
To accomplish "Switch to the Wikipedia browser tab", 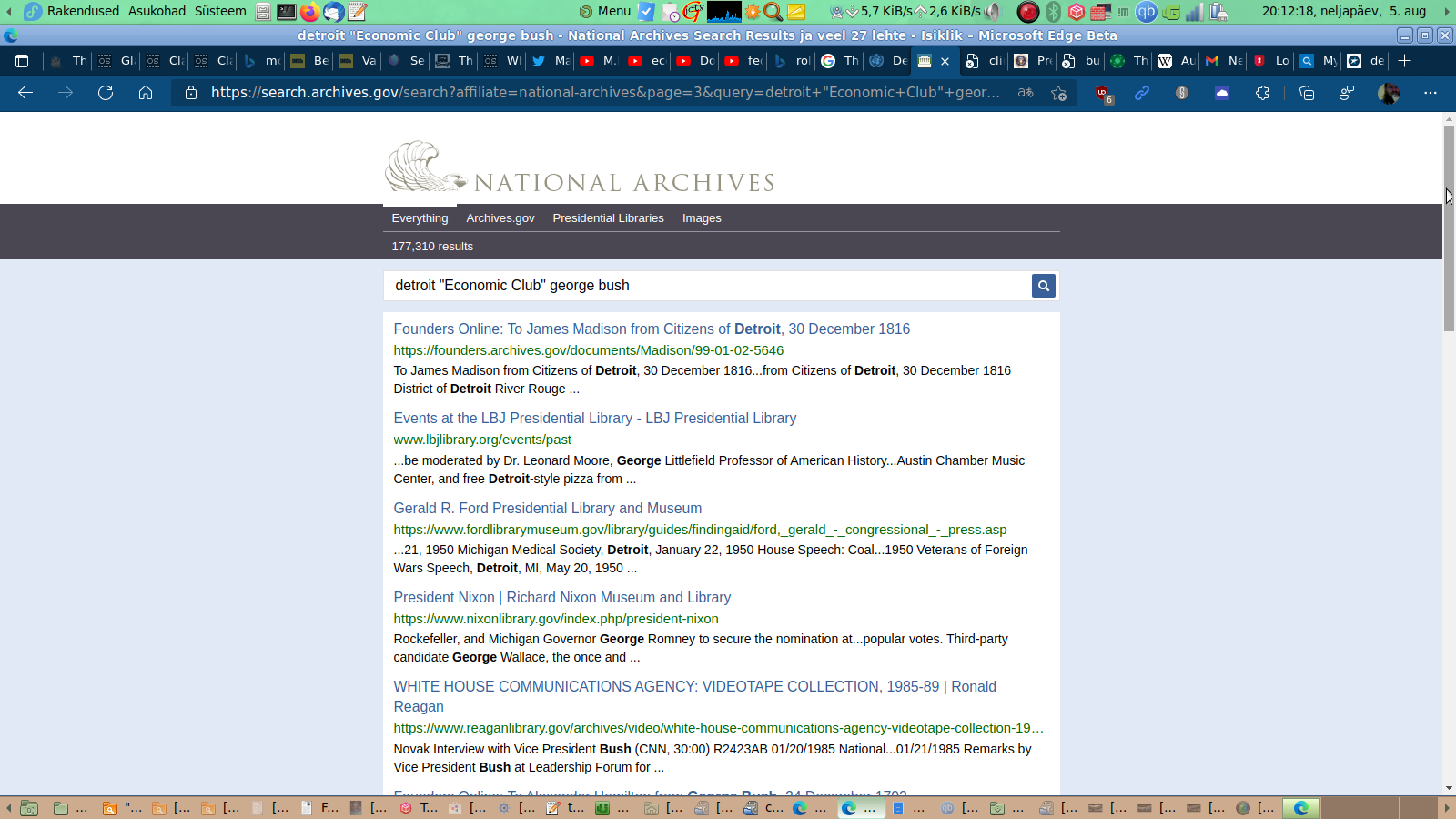I will click(x=1175, y=61).
